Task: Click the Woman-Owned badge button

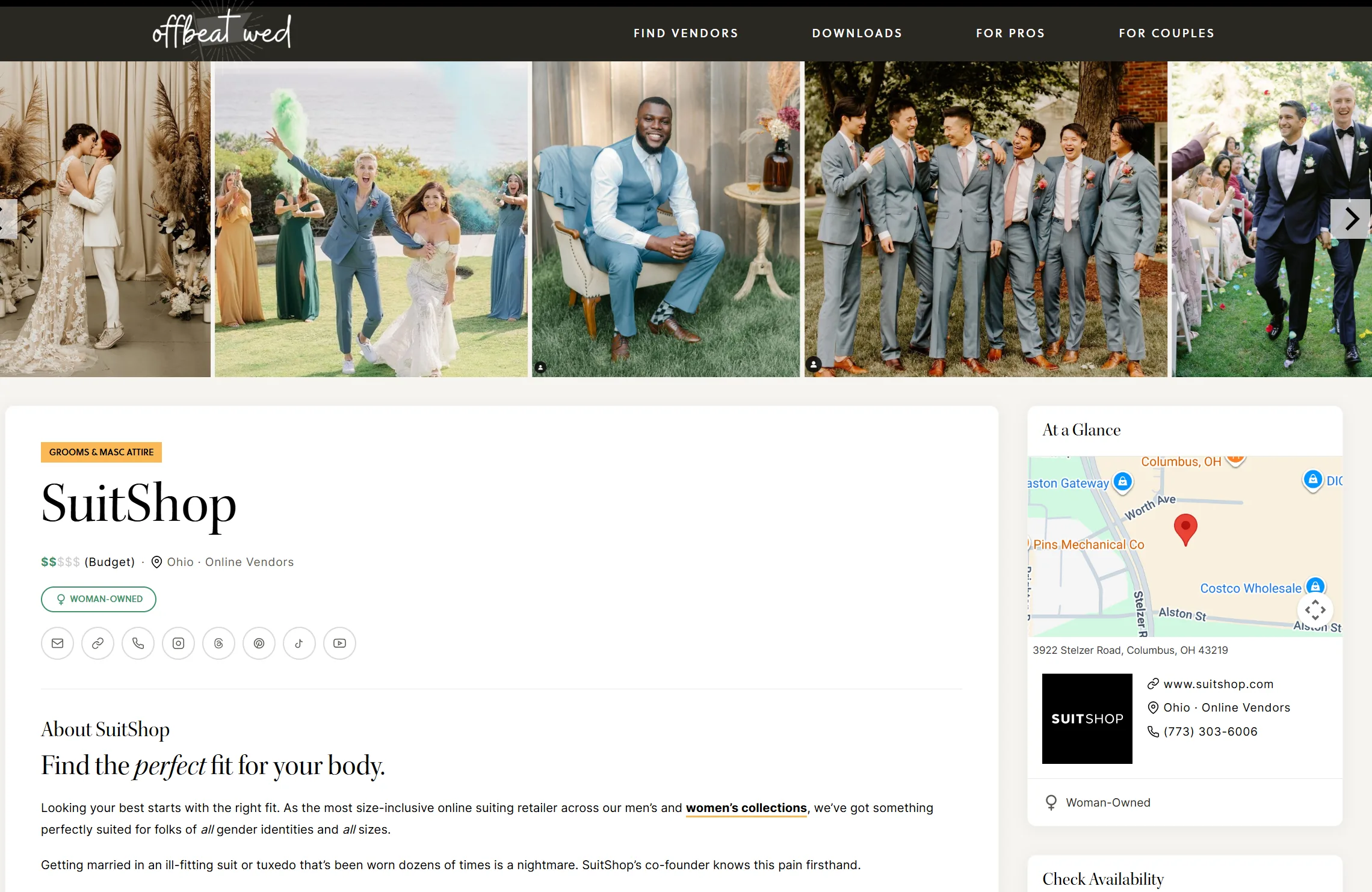Action: (99, 599)
